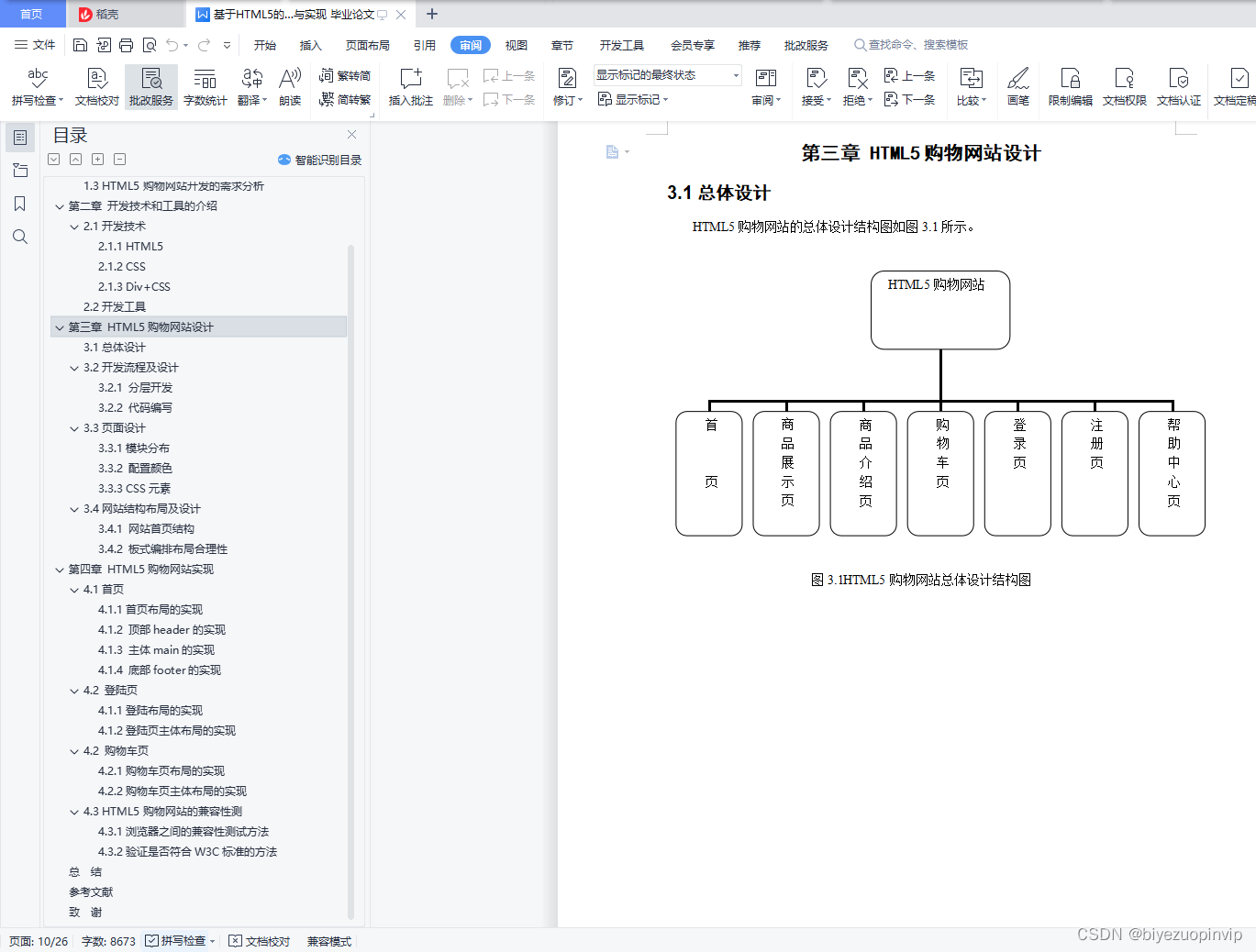This screenshot has width=1256, height=952.
Task: Open the 插入 ribbon tab
Action: tap(311, 45)
